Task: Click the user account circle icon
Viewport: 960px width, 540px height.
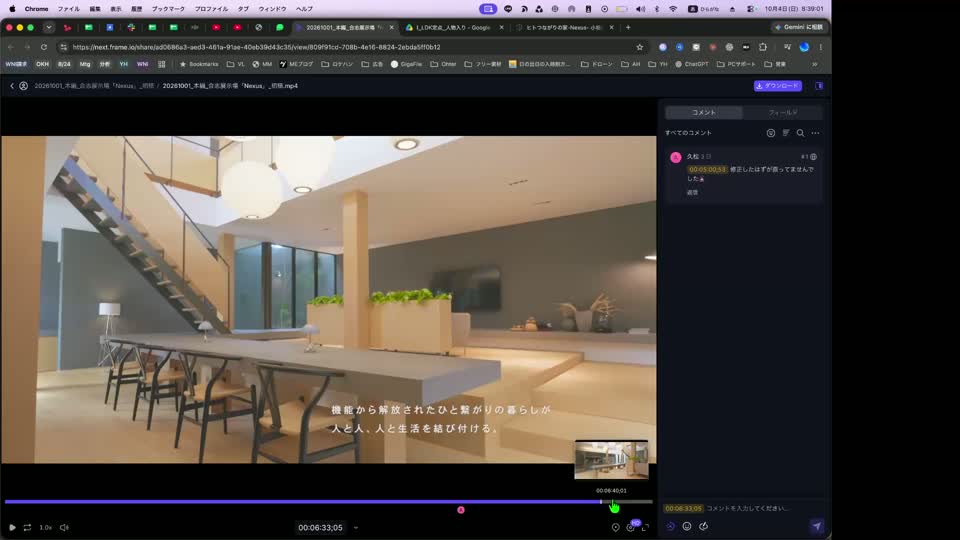Action: point(23,86)
